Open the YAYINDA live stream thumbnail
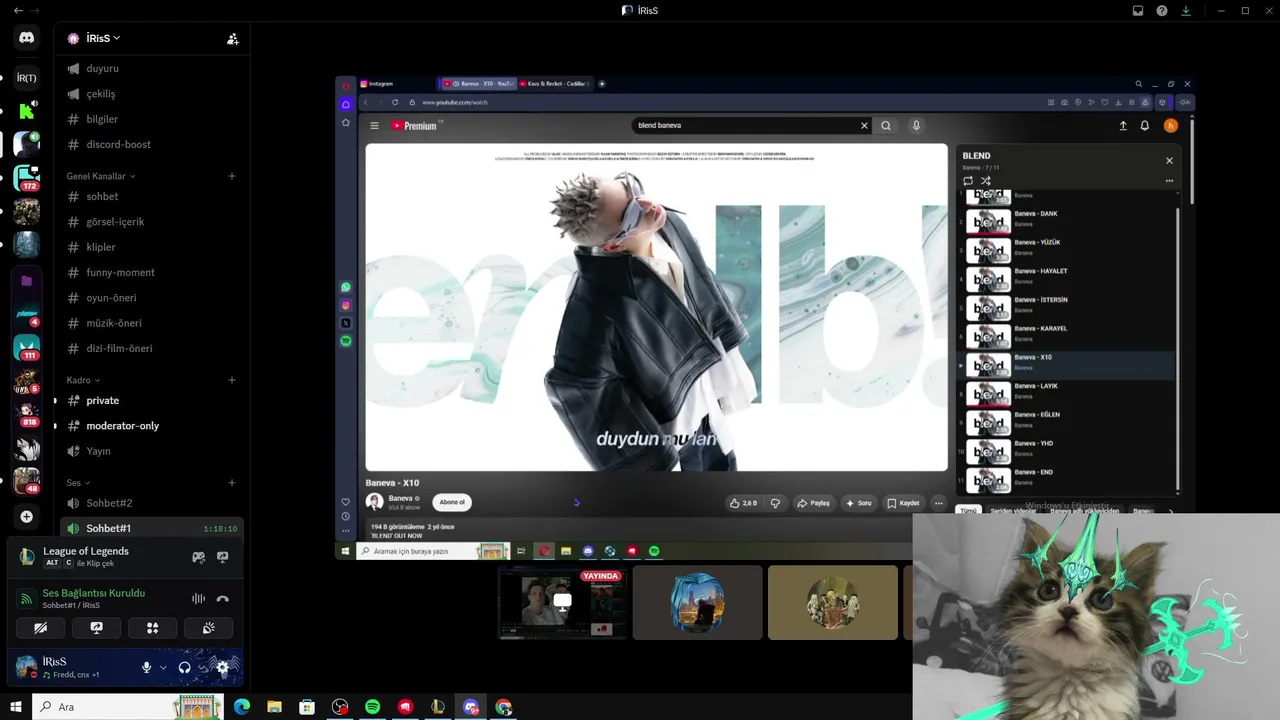Image resolution: width=1280 pixels, height=720 pixels. pyautogui.click(x=563, y=603)
